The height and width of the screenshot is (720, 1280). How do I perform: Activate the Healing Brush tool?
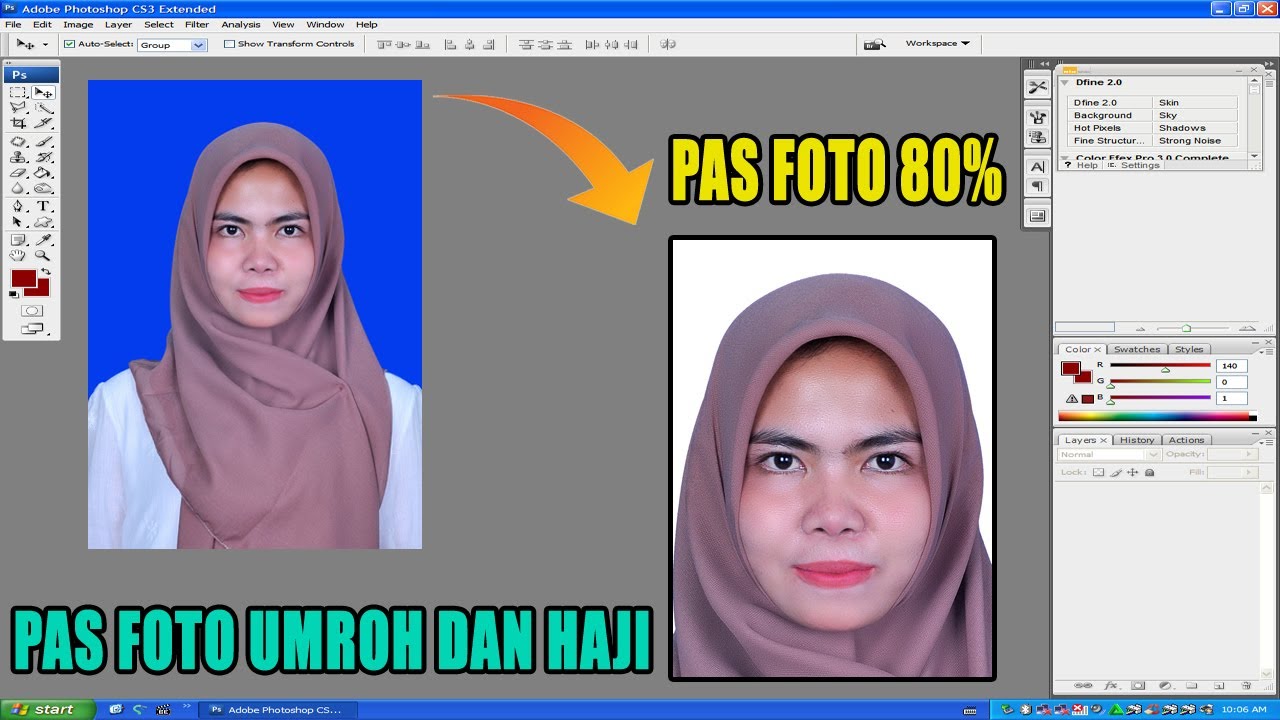tap(18, 143)
